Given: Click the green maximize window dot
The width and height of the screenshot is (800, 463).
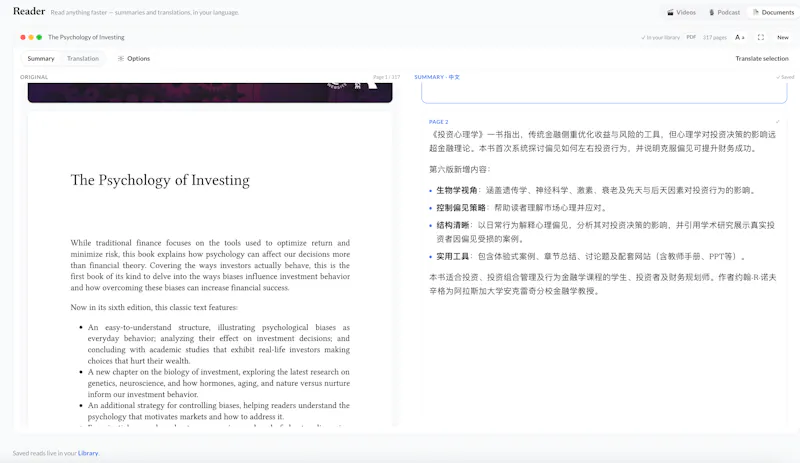Looking at the screenshot, I should point(39,37).
